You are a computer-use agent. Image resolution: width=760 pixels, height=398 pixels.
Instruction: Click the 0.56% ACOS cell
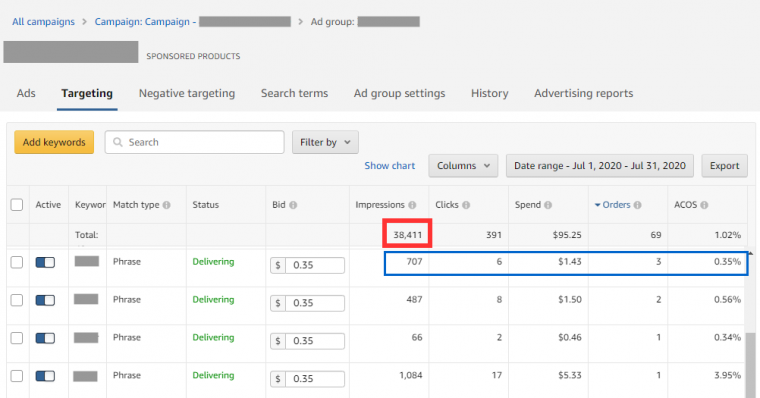coord(728,300)
